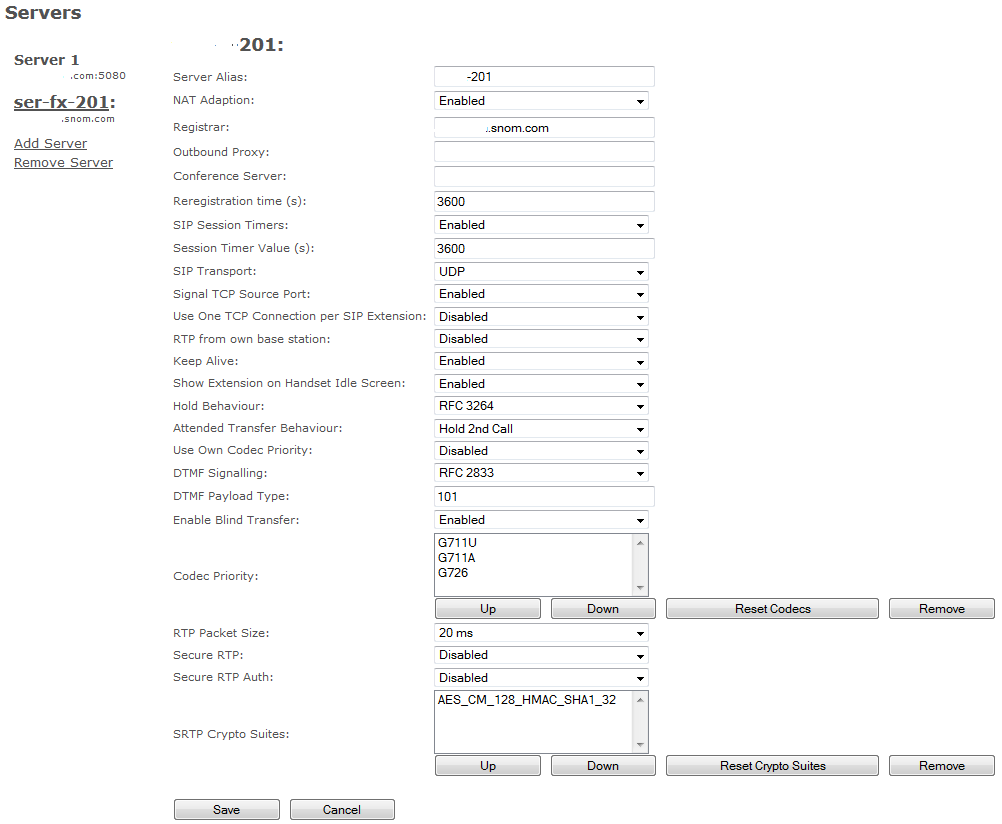The height and width of the screenshot is (824, 1002).
Task: Open the Secure RTP dropdown
Action: coord(541,655)
